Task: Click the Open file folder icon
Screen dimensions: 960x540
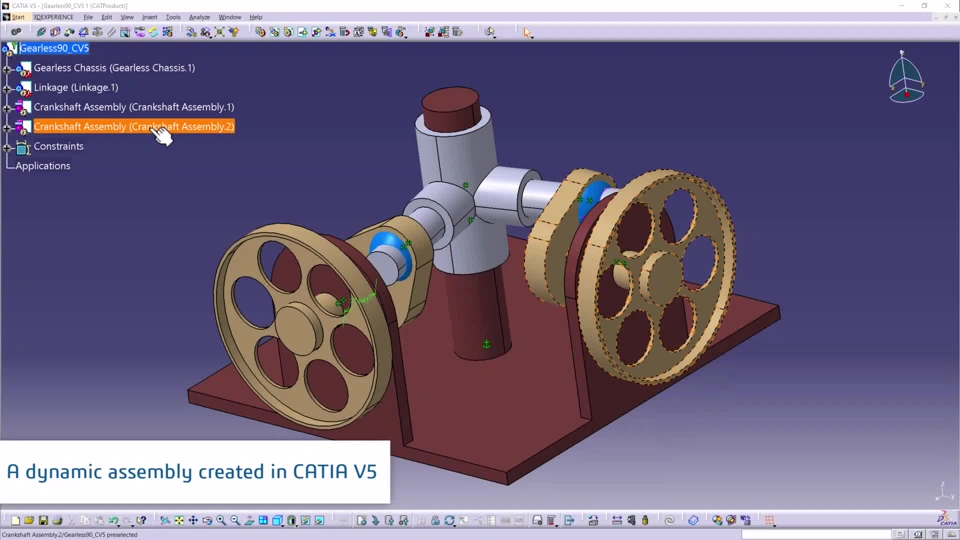Action: click(x=29, y=520)
